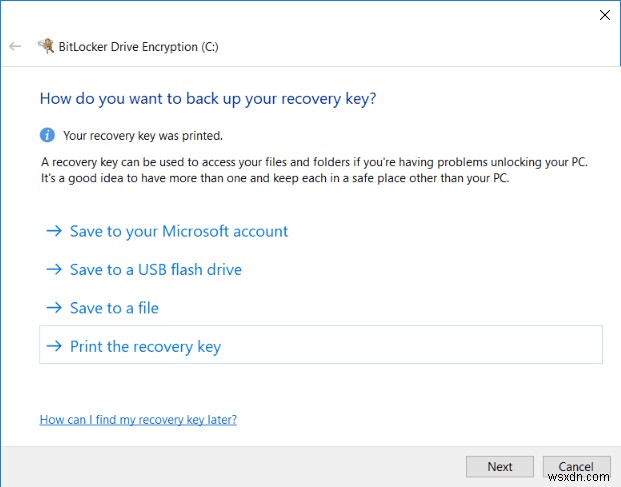The height and width of the screenshot is (487, 621).
Task: Open 'How can I find my recovery key later?'
Action: click(138, 420)
